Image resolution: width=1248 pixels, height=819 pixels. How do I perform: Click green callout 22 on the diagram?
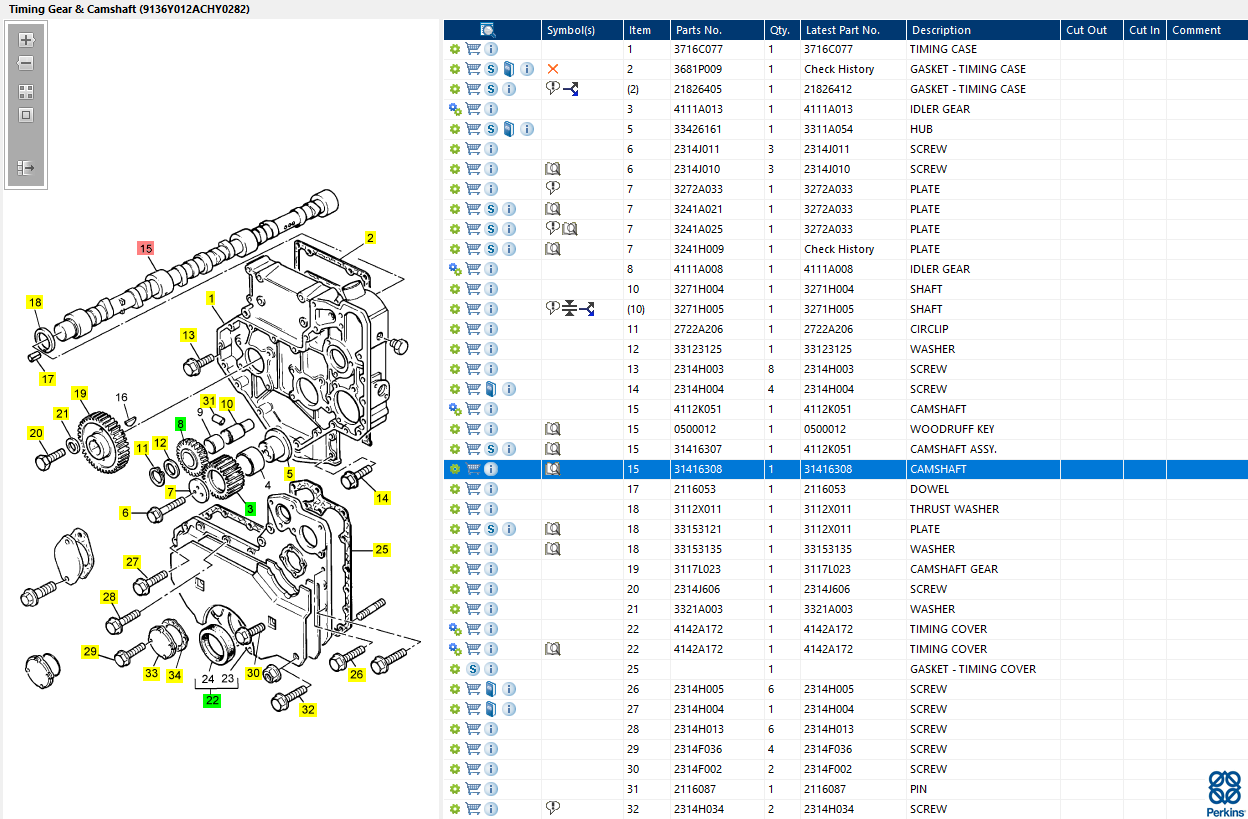click(212, 700)
